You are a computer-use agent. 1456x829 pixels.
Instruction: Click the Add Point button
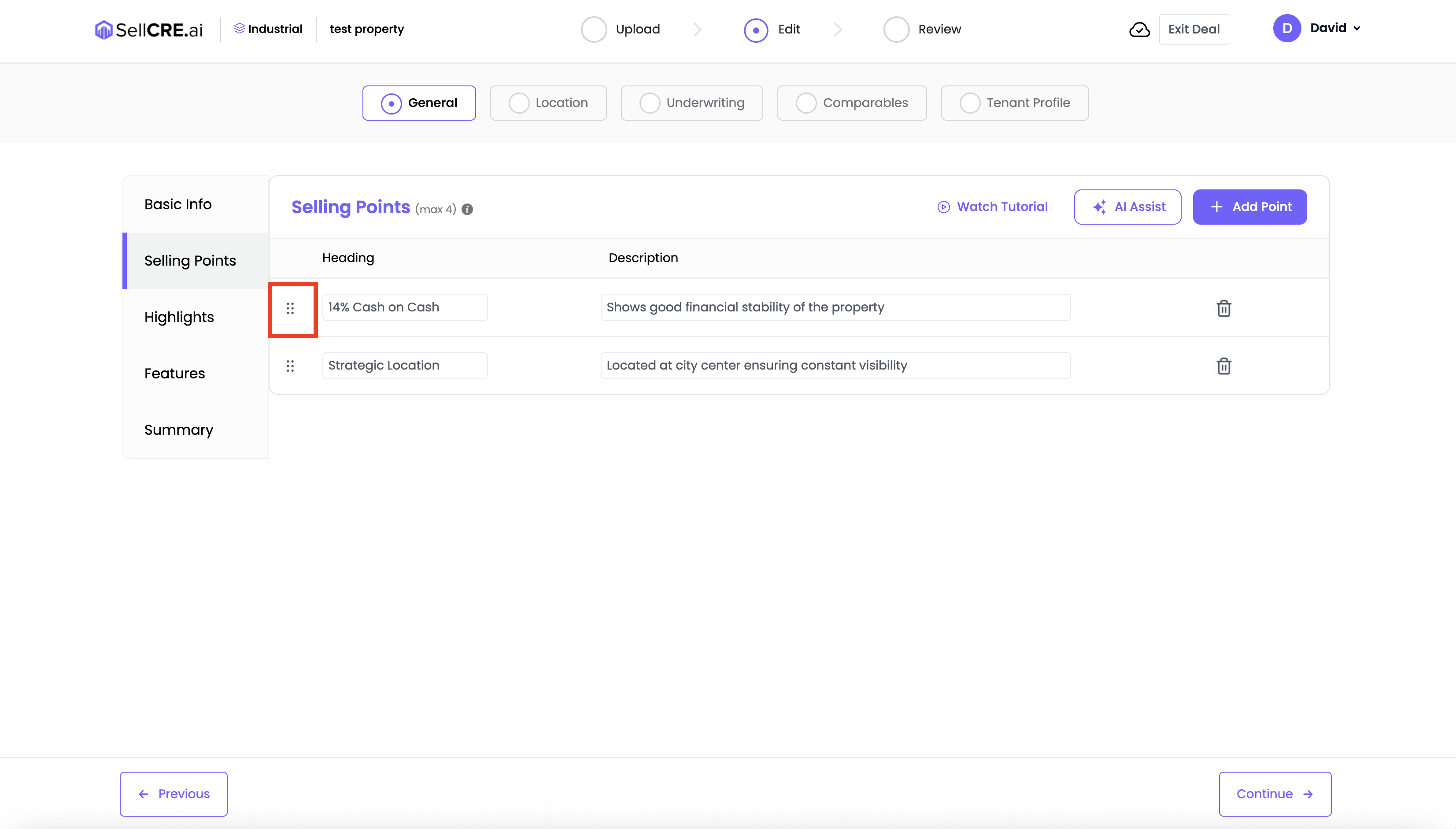coord(1249,207)
